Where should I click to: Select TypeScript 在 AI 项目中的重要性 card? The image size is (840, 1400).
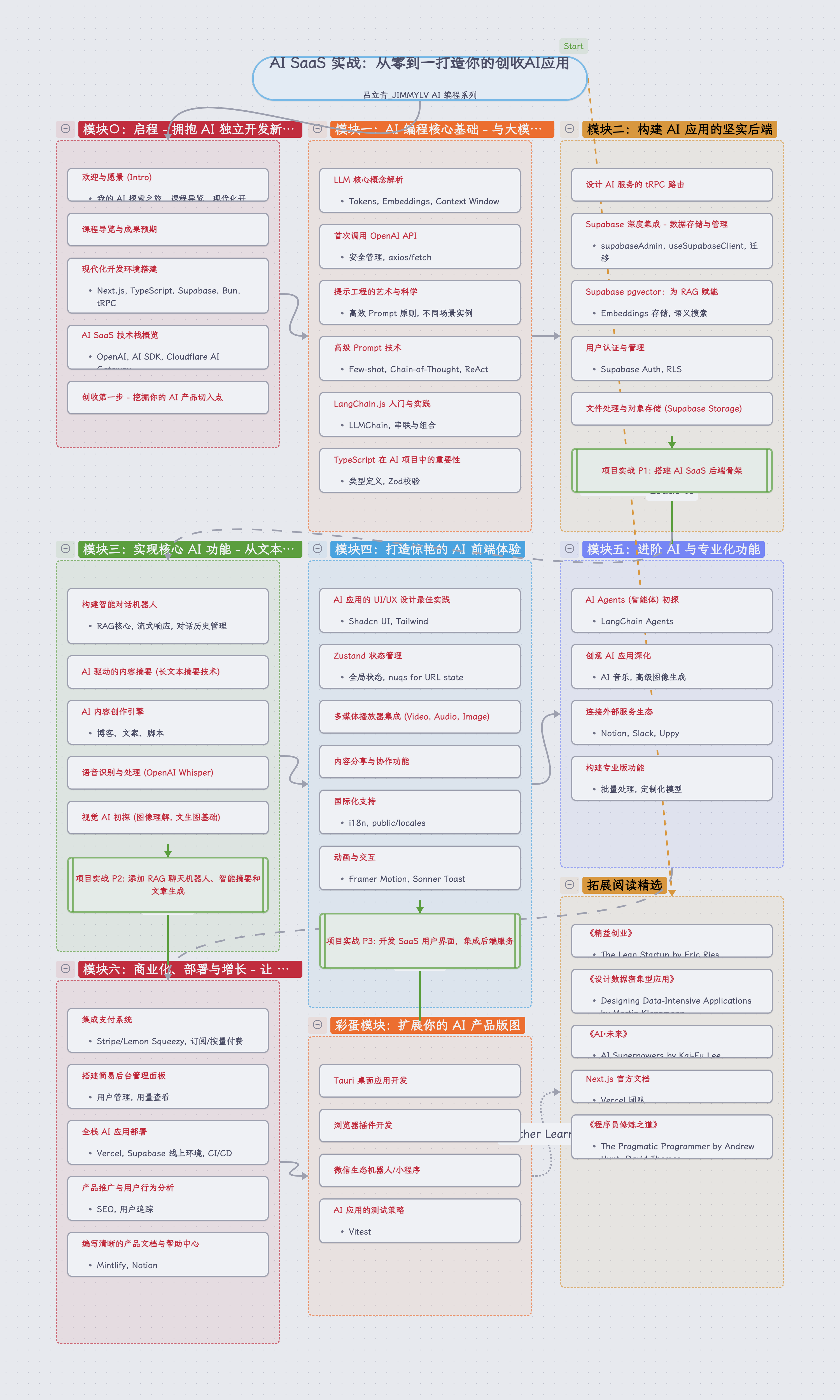(419, 470)
